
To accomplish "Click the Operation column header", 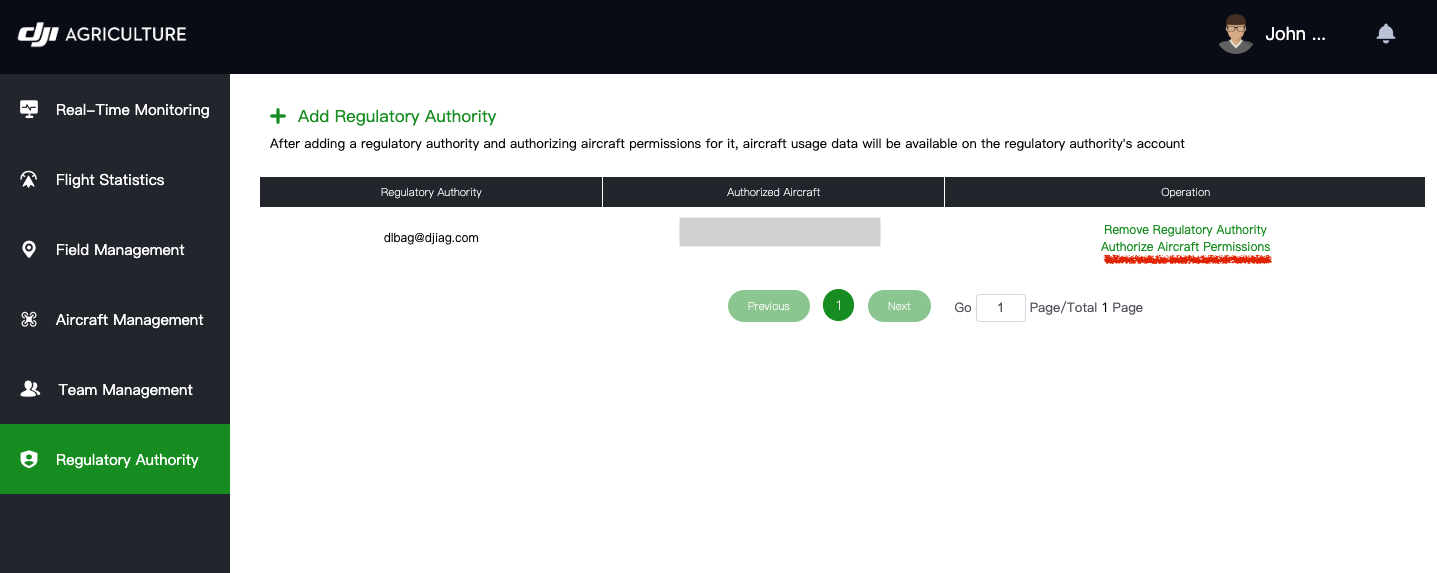I will (1185, 192).
